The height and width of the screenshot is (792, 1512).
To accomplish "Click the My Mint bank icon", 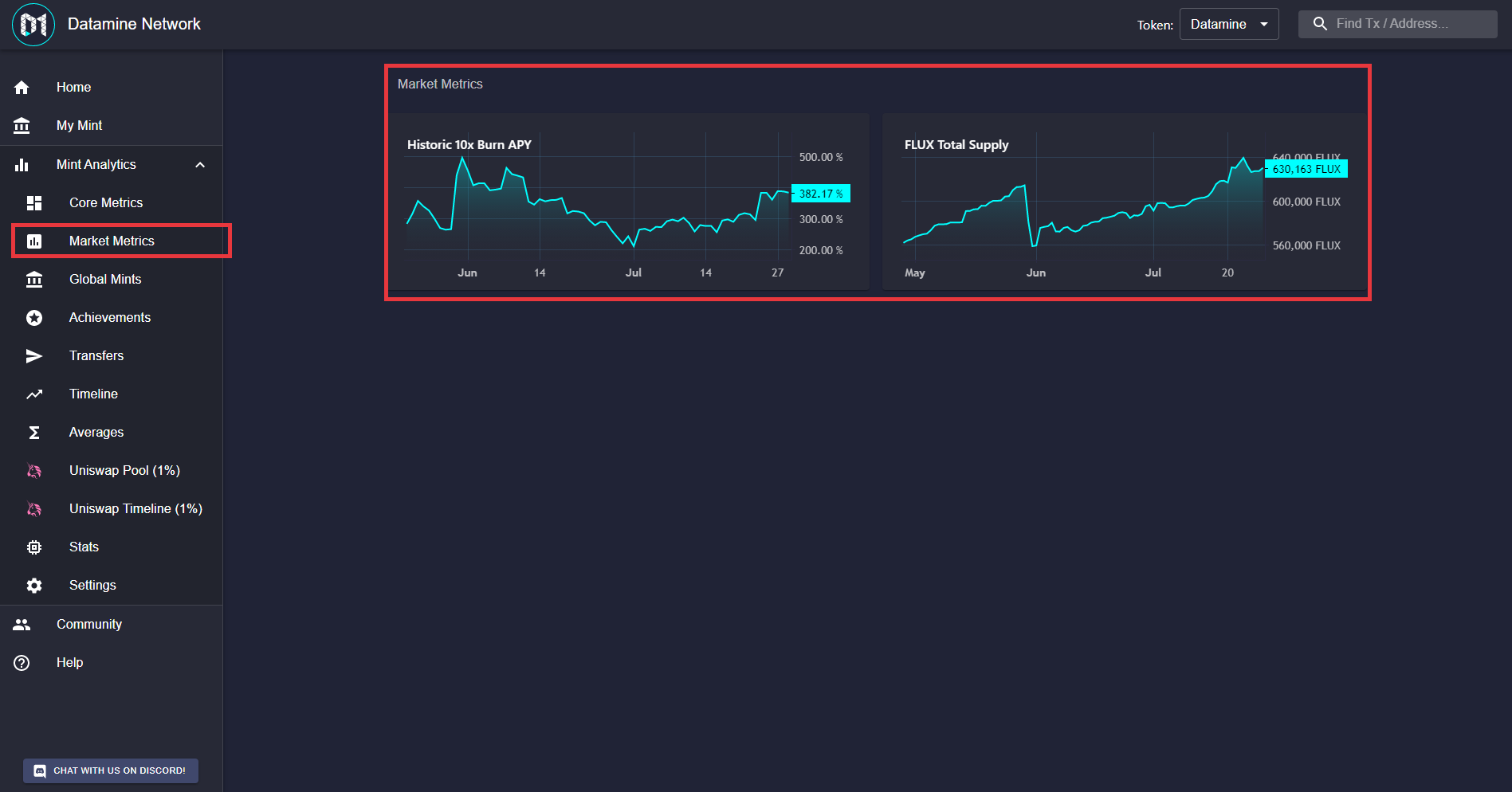I will [x=22, y=126].
